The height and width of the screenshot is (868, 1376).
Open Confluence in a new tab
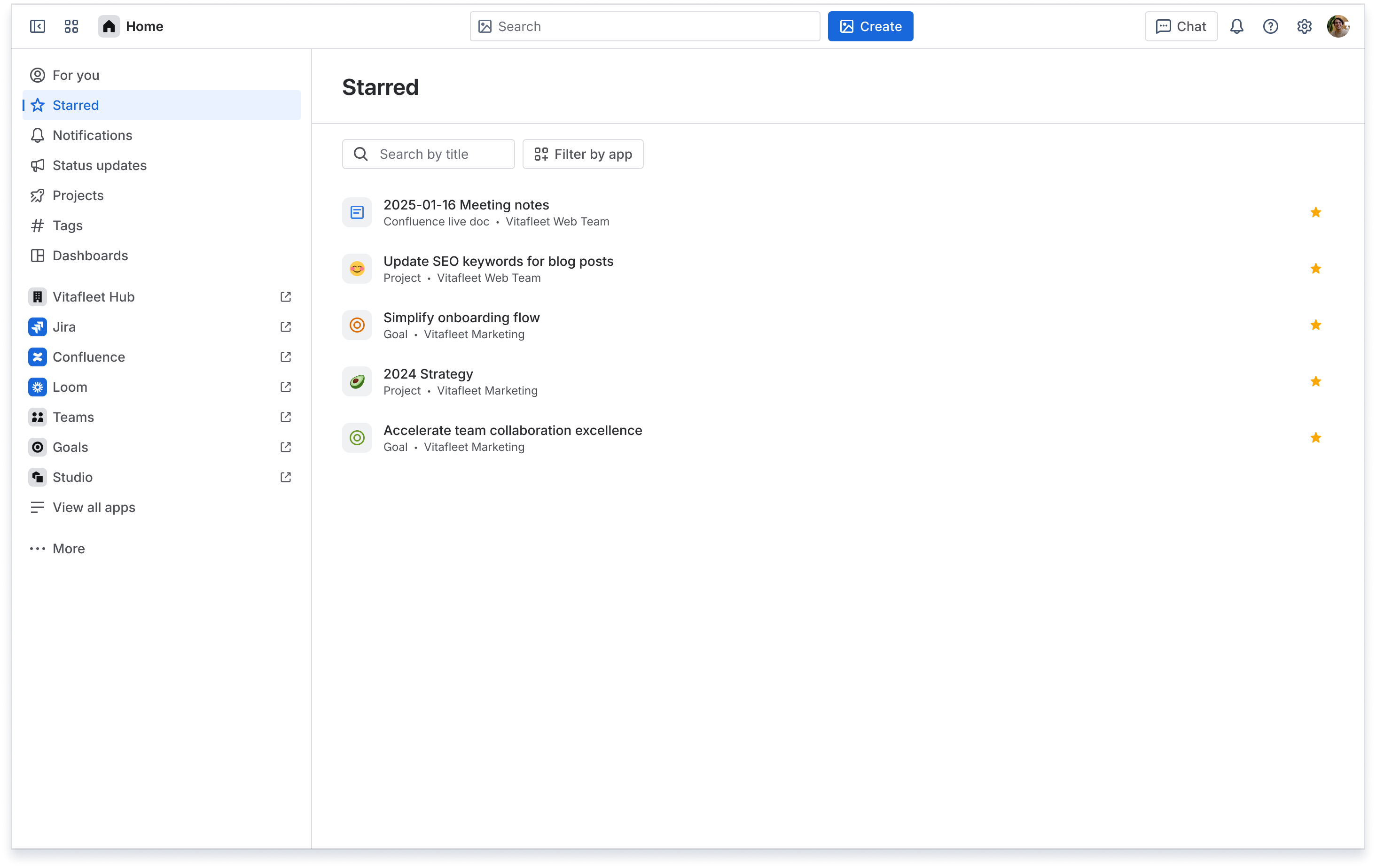(x=285, y=357)
